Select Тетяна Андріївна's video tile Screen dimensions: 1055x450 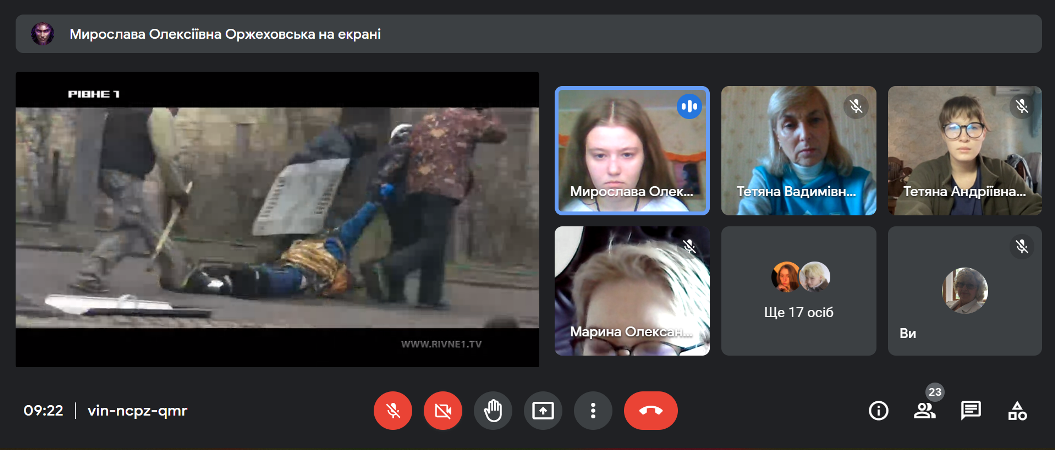965,151
